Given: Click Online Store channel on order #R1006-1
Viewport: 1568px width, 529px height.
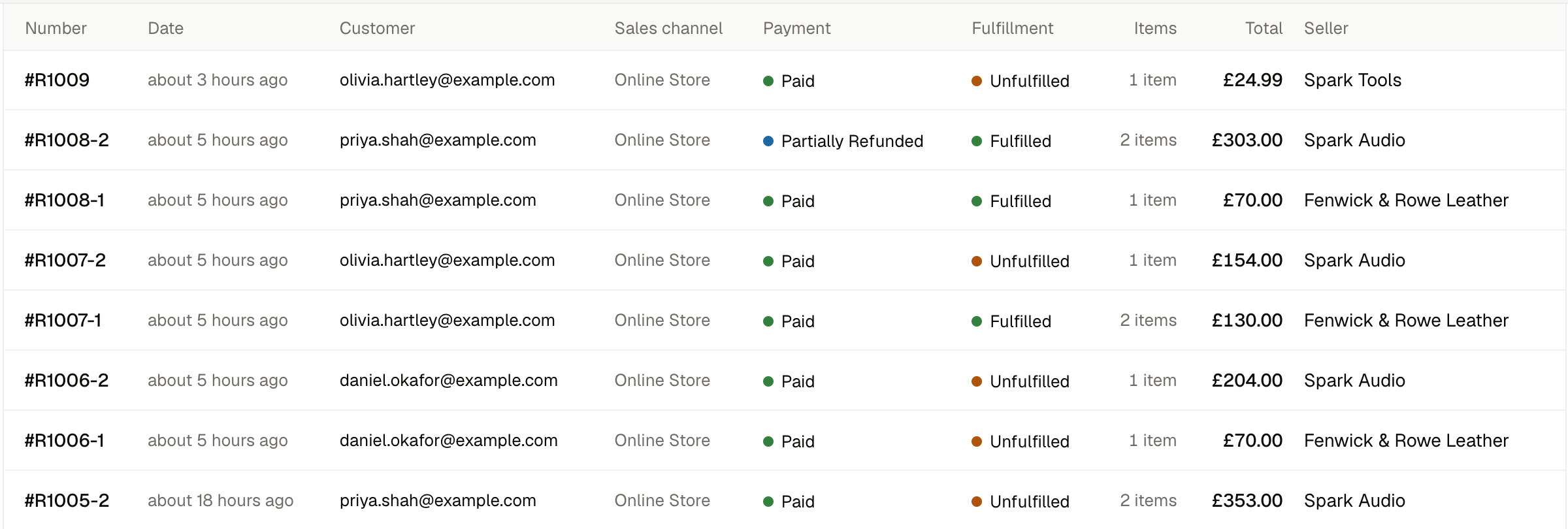Looking at the screenshot, I should [662, 441].
